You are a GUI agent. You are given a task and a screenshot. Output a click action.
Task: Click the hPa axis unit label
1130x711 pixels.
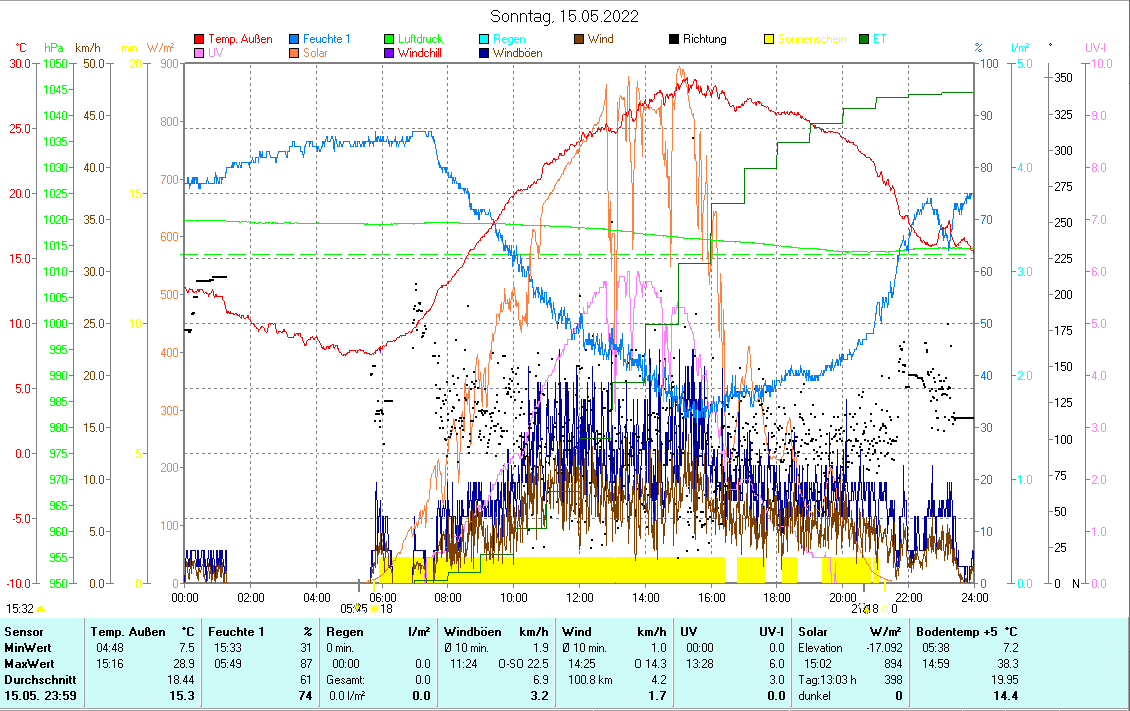53,48
